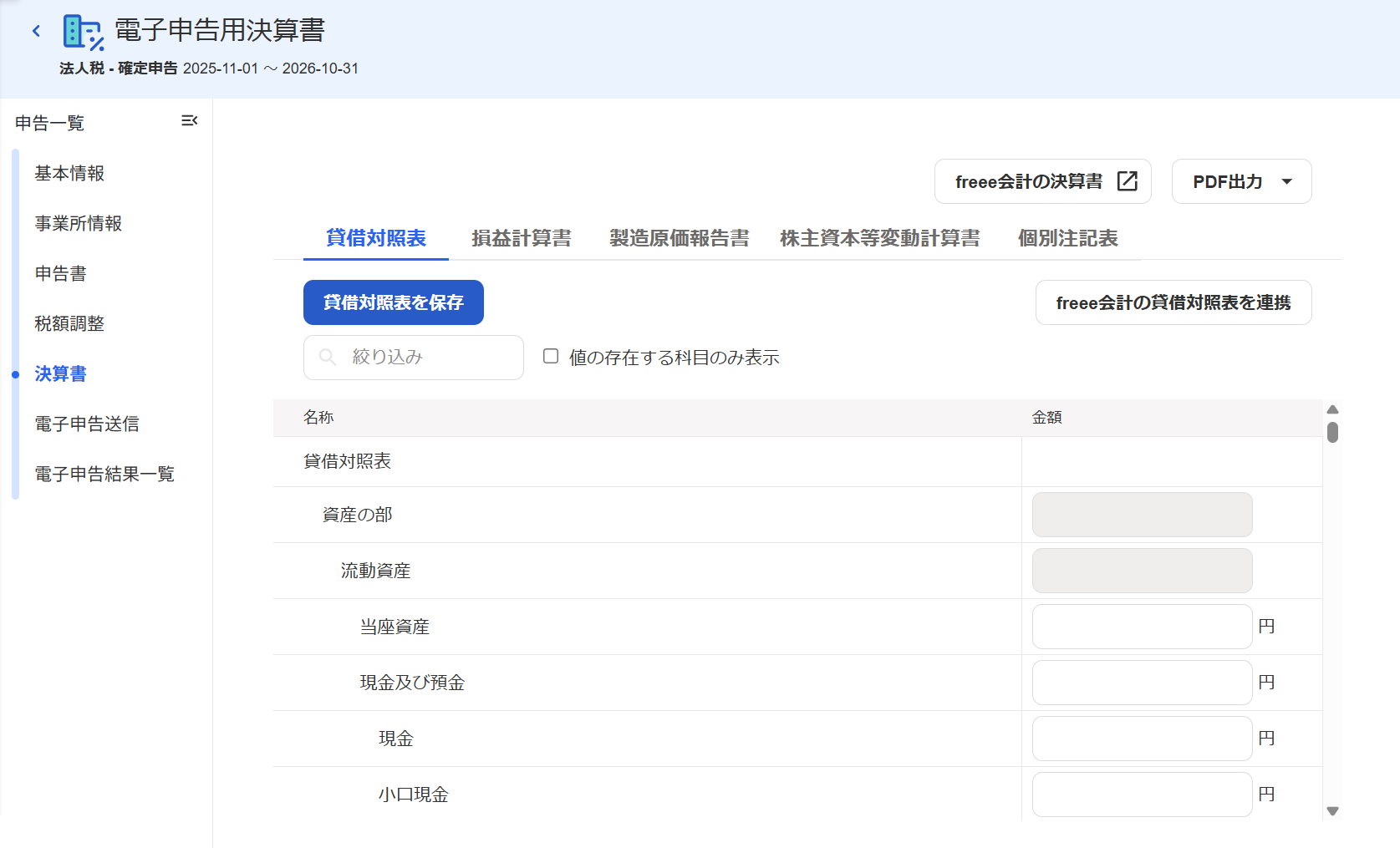The image size is (1400, 848).
Task: Click the disabled 流動資産 amount field
Action: pos(1143,571)
